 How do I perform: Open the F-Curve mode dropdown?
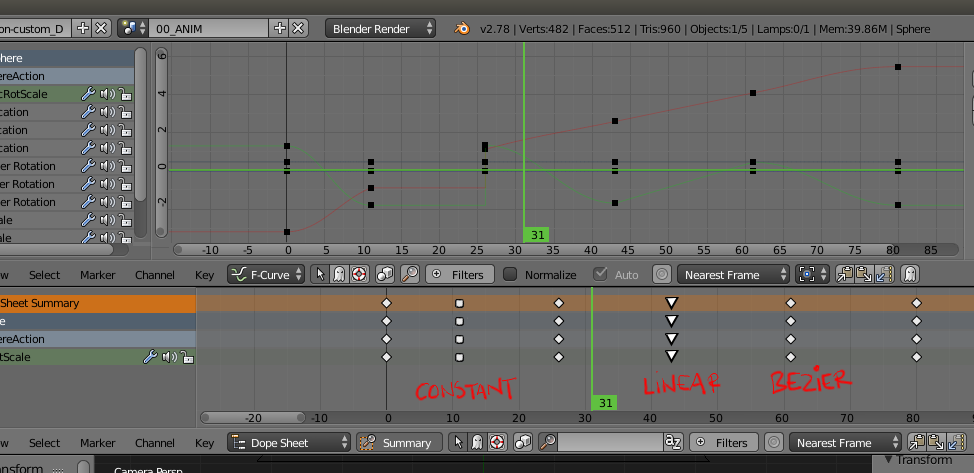[266, 274]
